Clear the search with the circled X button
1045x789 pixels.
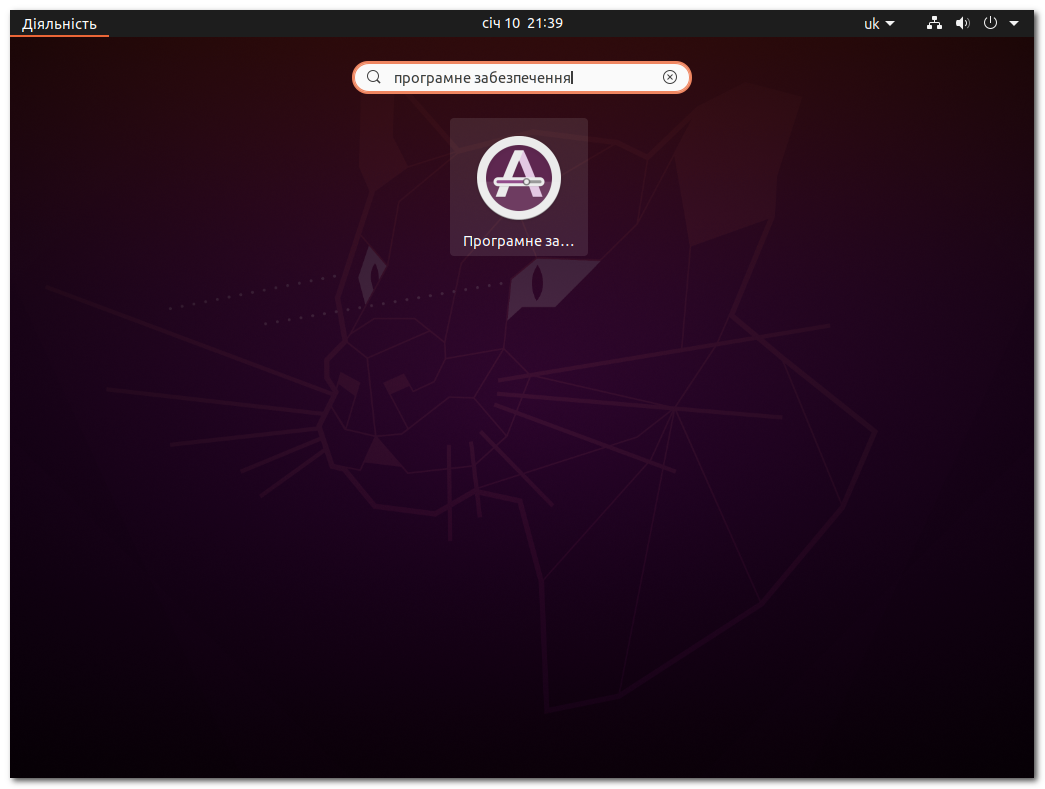click(669, 76)
